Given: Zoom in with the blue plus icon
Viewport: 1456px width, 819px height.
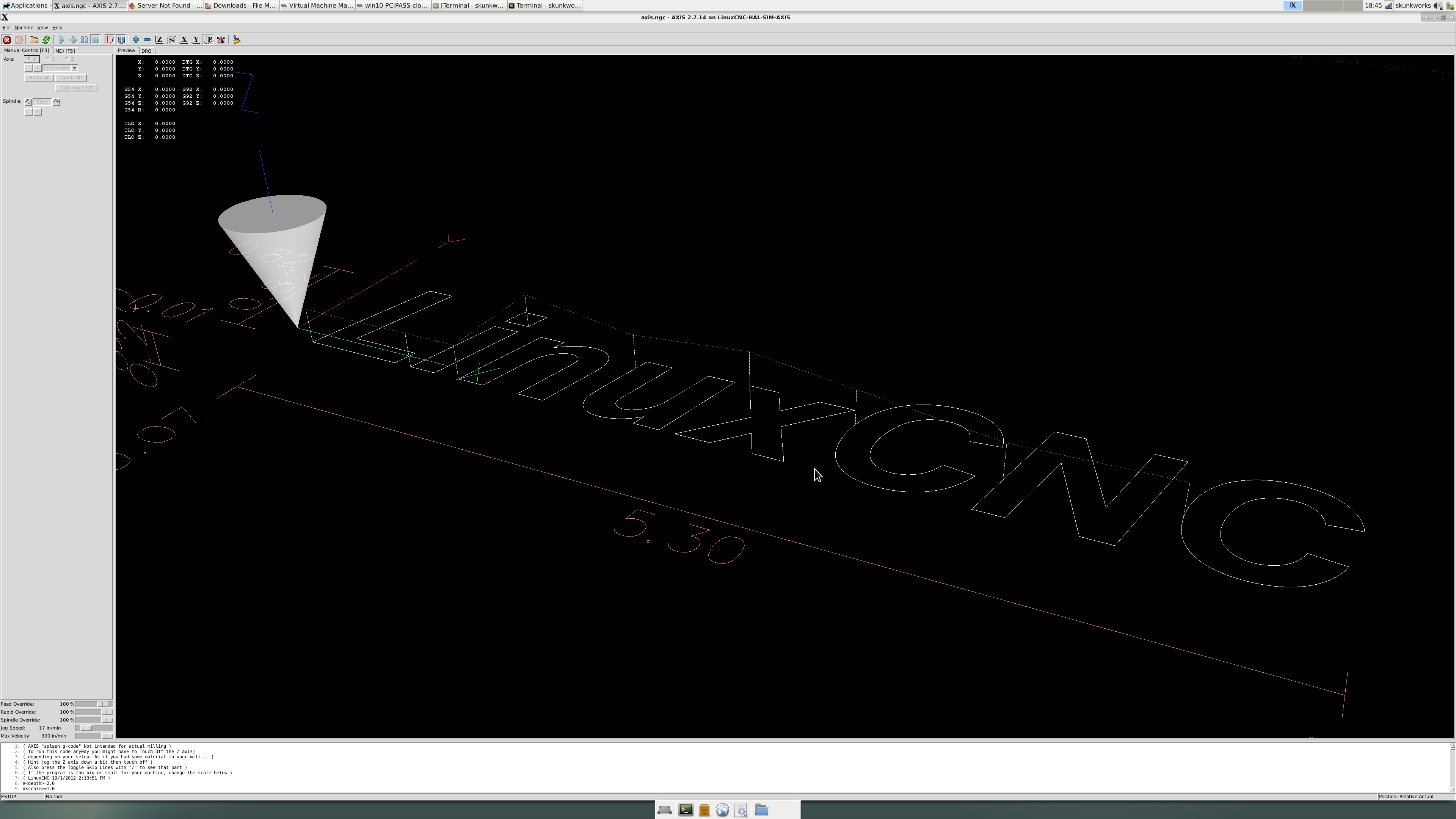Looking at the screenshot, I should pyautogui.click(x=136, y=39).
